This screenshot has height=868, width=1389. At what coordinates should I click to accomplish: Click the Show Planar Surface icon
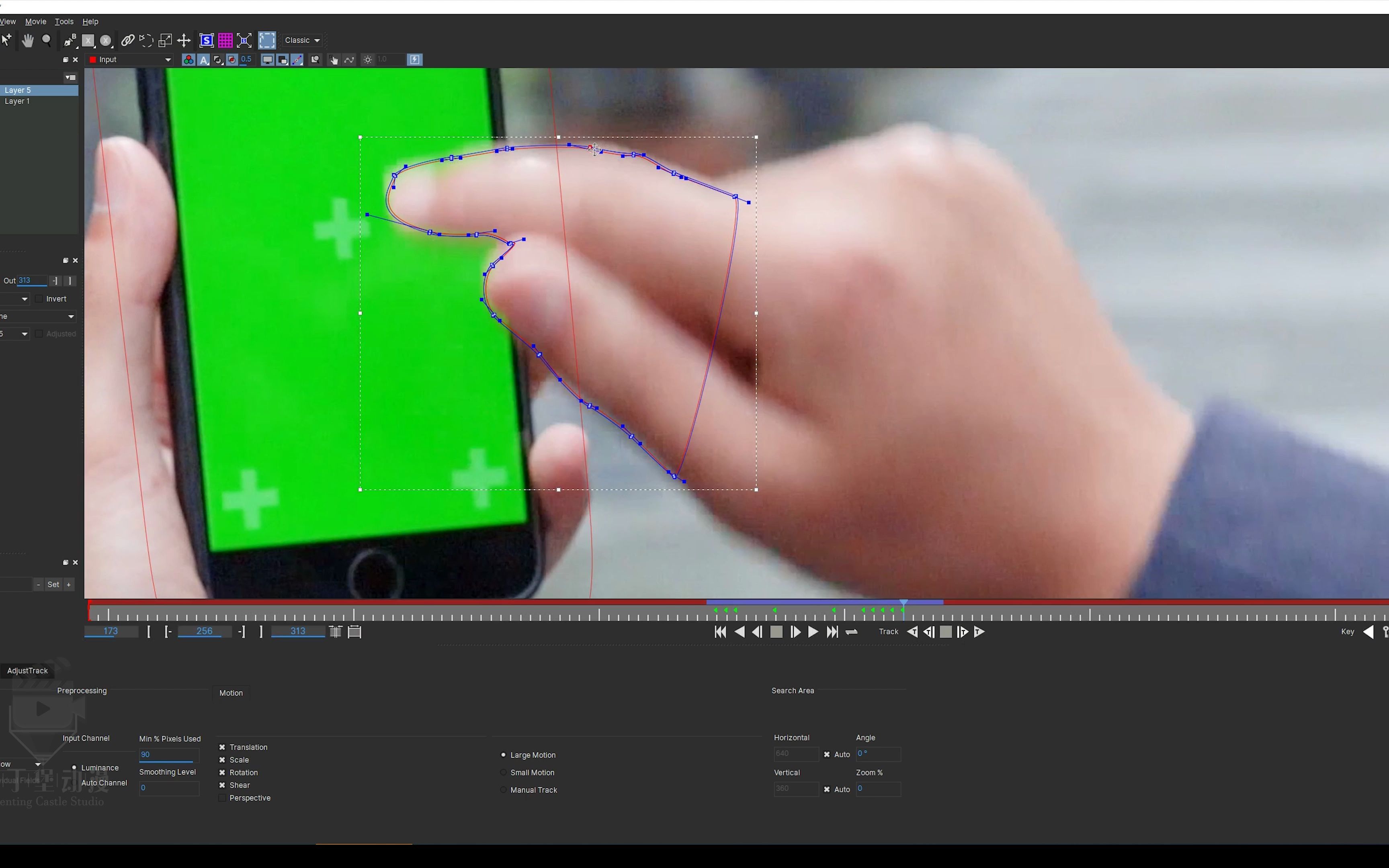pyautogui.click(x=206, y=40)
